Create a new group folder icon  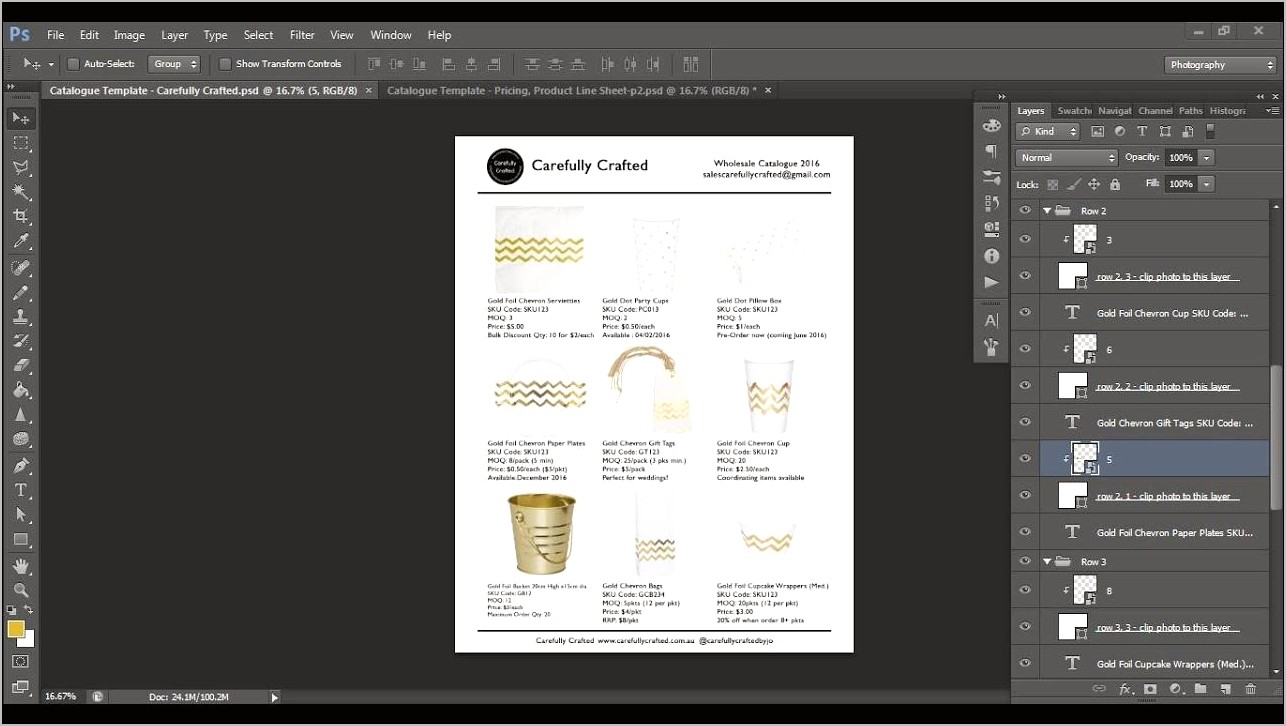point(1200,689)
